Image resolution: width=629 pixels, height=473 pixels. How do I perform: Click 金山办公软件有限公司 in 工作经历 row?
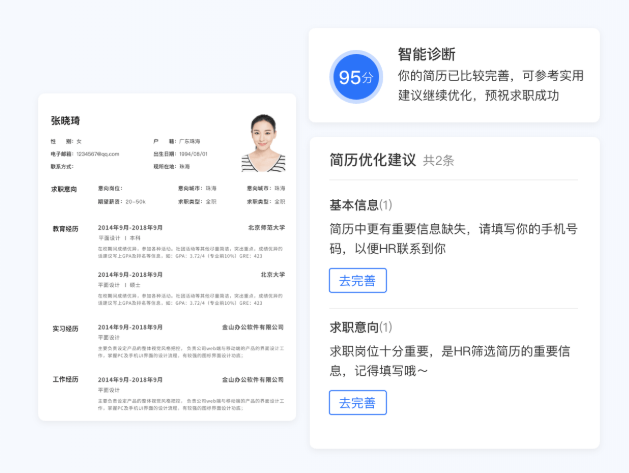[x=253, y=380]
